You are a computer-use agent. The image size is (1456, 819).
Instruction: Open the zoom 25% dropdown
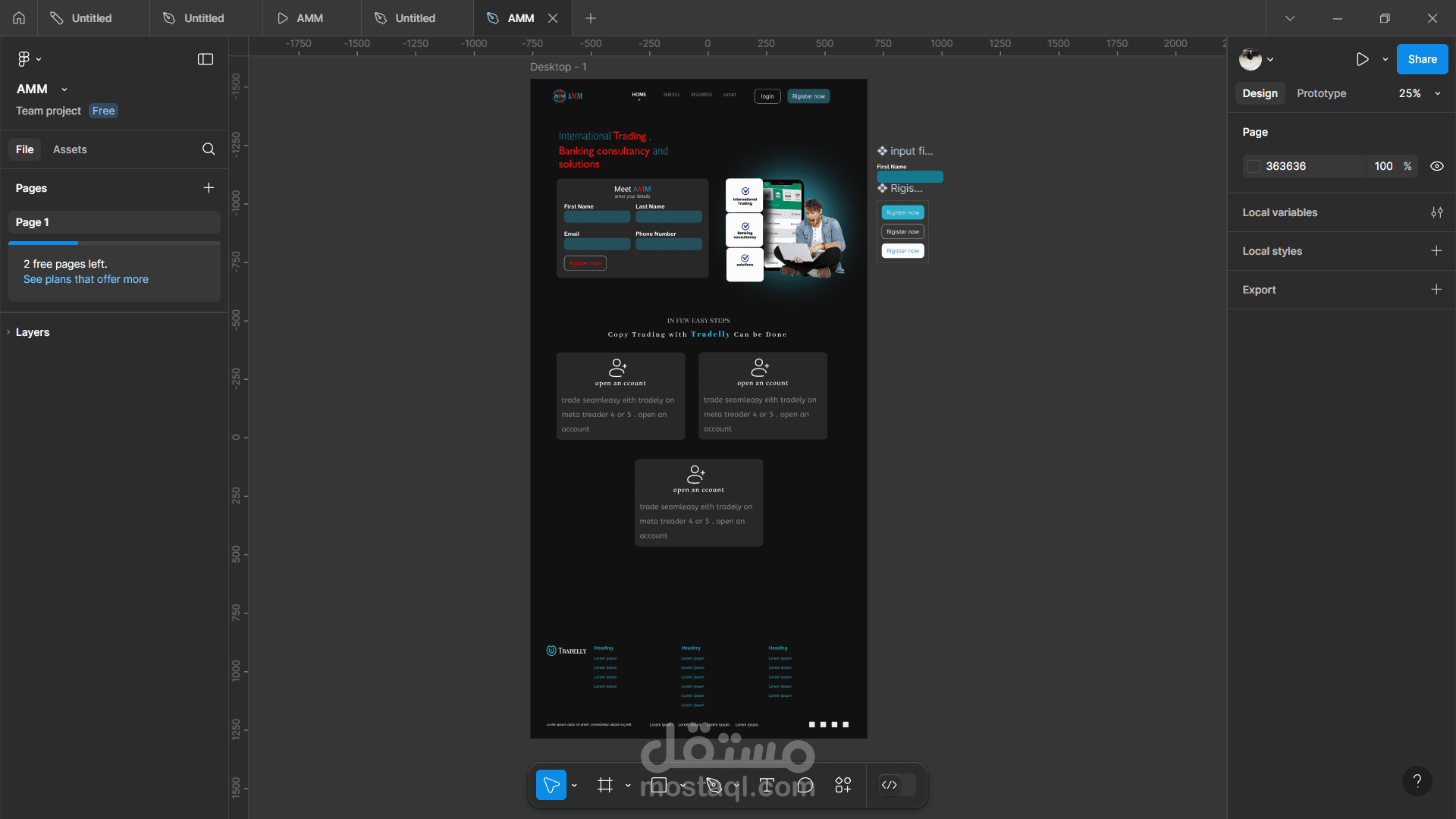pos(1420,93)
